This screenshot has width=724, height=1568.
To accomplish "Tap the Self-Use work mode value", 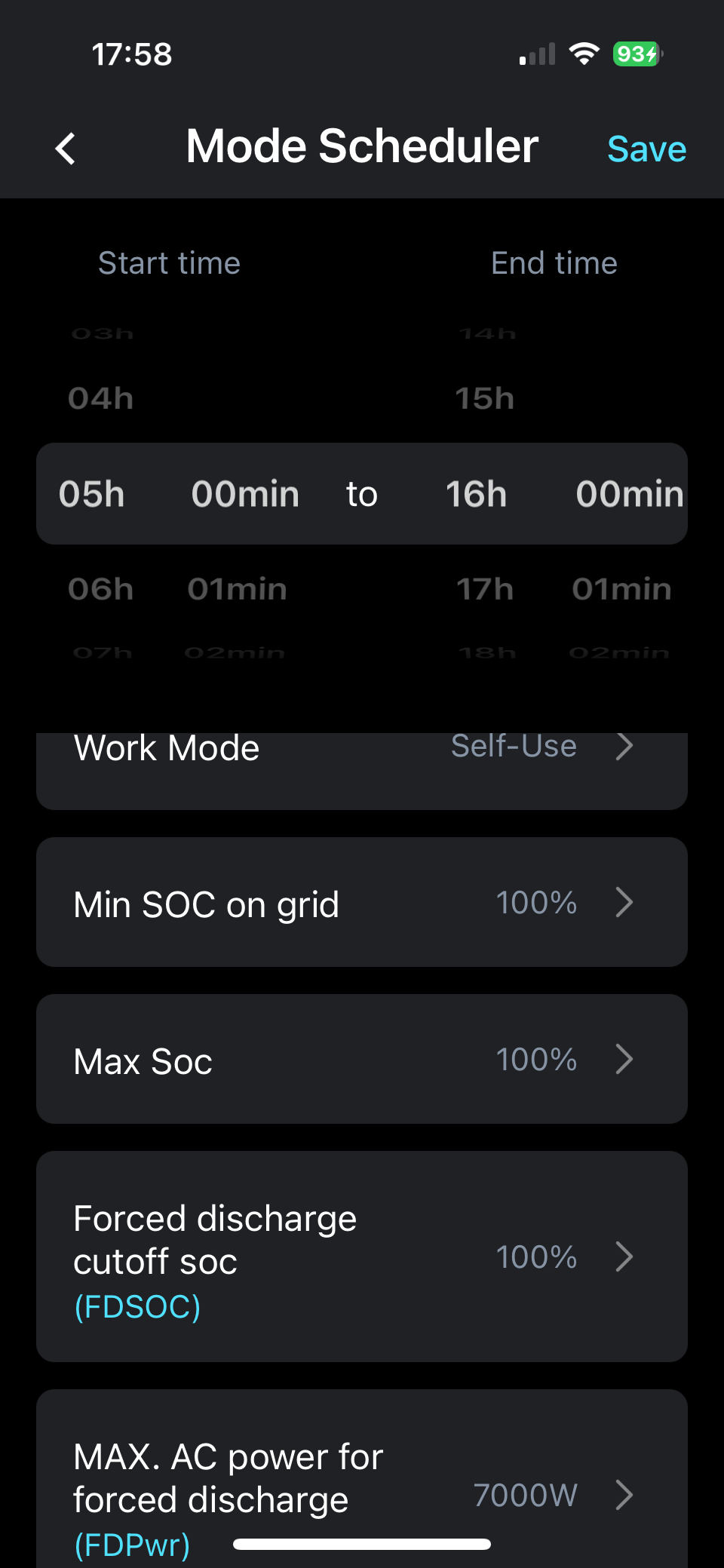I will point(514,747).
